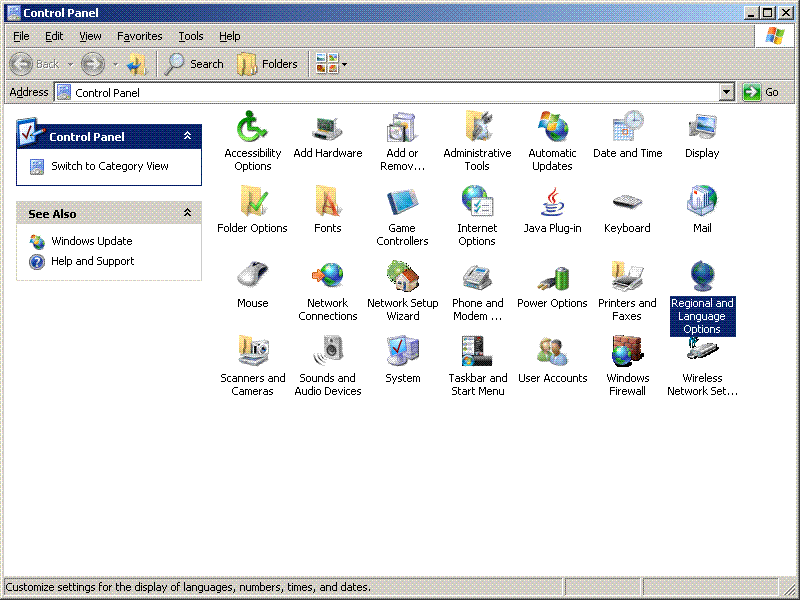Select Network Connections icon
The width and height of the screenshot is (800, 600).
328,277
